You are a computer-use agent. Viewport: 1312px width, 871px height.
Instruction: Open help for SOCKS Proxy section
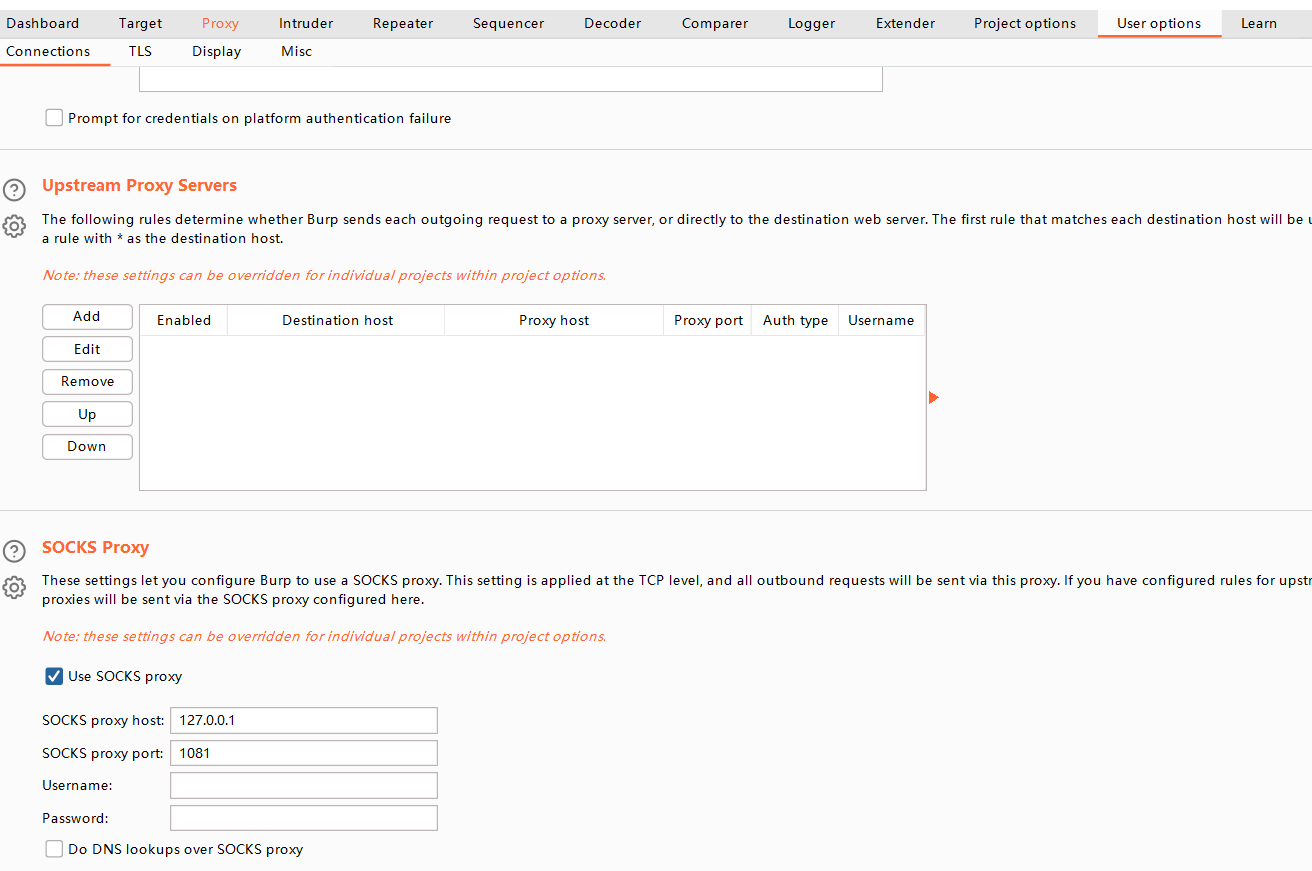tap(14, 551)
